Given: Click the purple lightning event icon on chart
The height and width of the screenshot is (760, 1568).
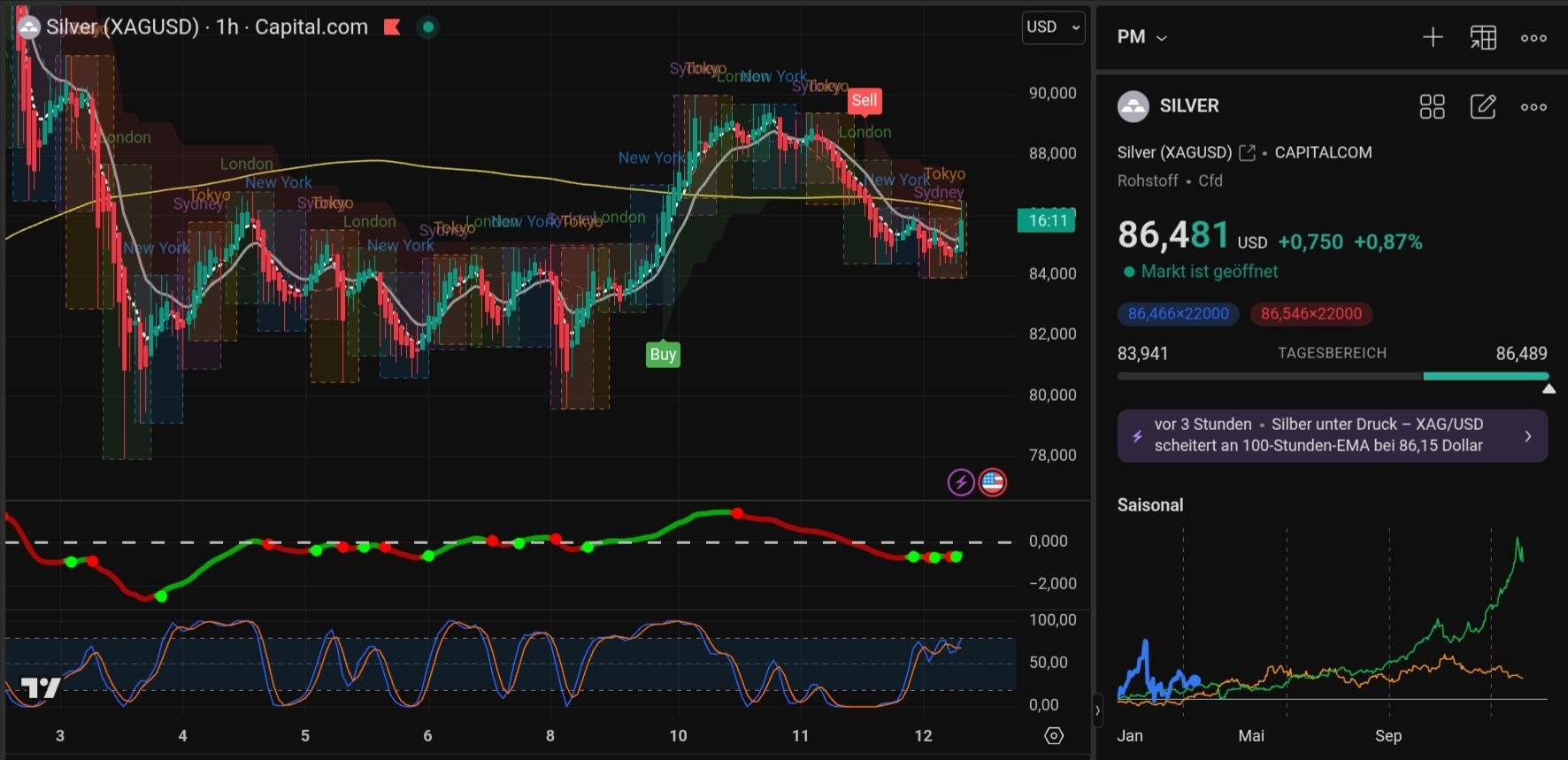Looking at the screenshot, I should pos(961,482).
